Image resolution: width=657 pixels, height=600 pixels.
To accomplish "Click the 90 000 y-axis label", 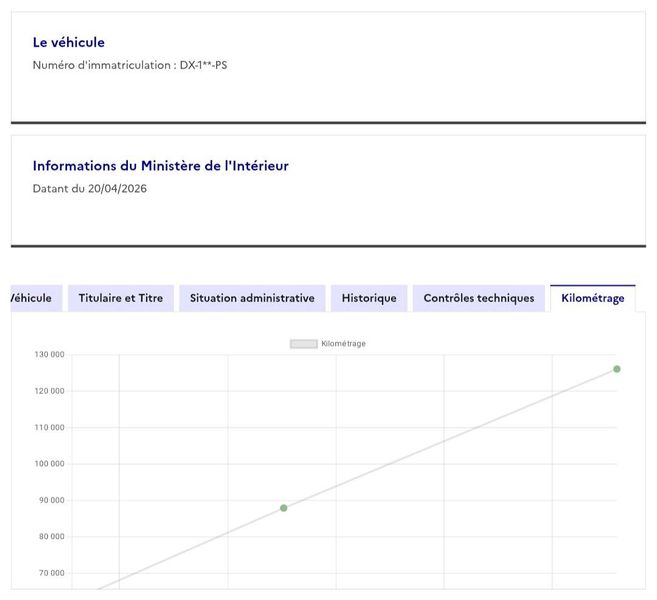I will [52, 500].
